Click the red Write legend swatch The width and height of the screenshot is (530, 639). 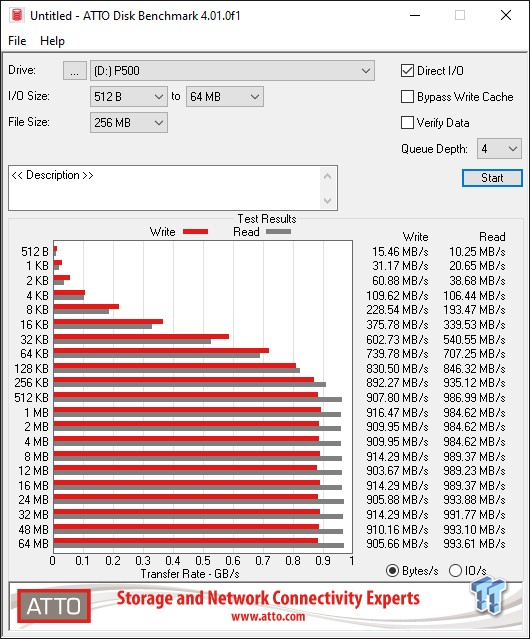196,231
